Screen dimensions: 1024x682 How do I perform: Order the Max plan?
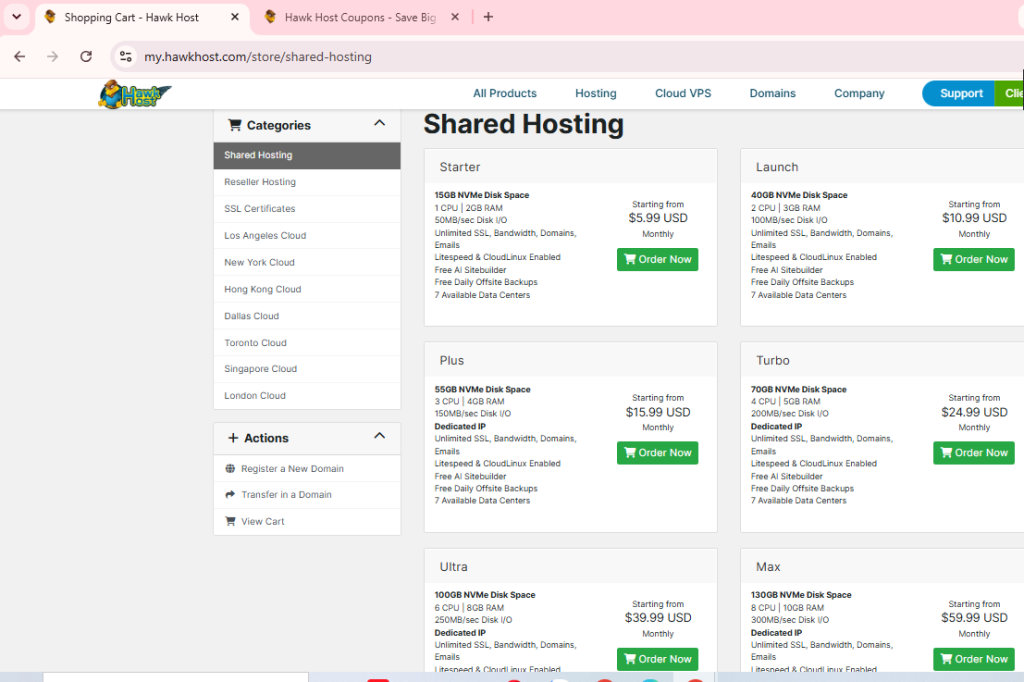click(974, 659)
